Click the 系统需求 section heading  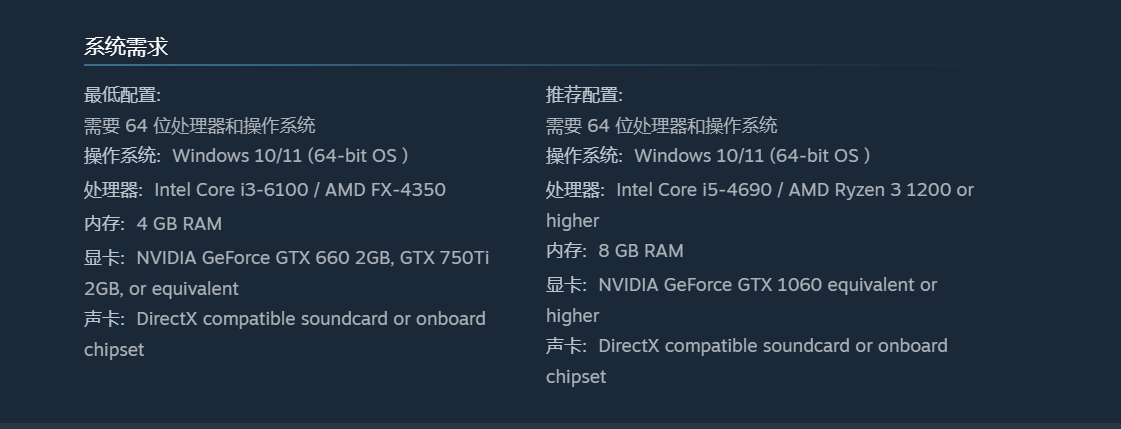click(x=126, y=46)
